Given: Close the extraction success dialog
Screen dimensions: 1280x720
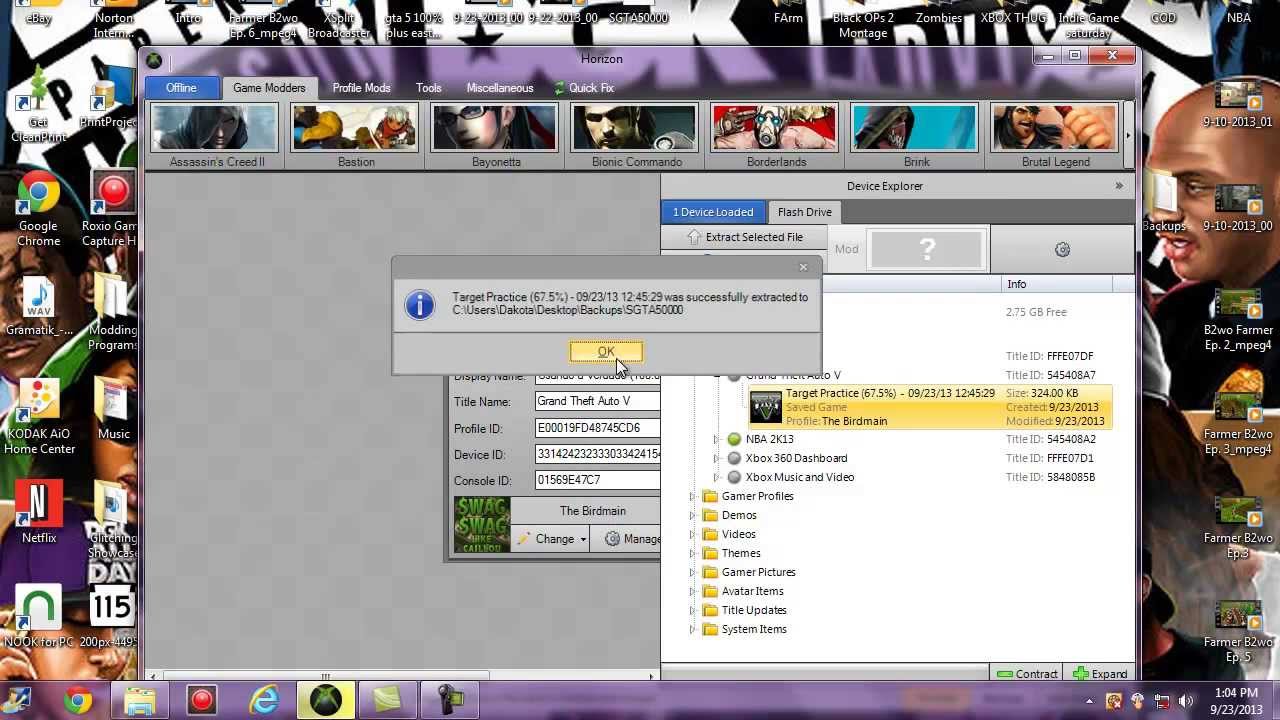Looking at the screenshot, I should coord(803,267).
